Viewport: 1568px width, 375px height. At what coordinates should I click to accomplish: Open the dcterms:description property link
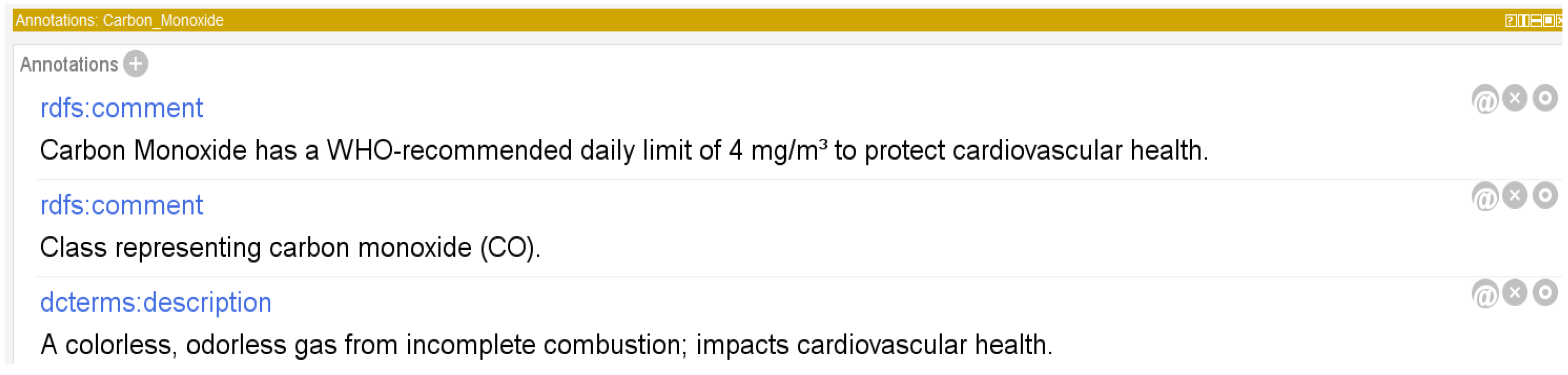coord(156,303)
